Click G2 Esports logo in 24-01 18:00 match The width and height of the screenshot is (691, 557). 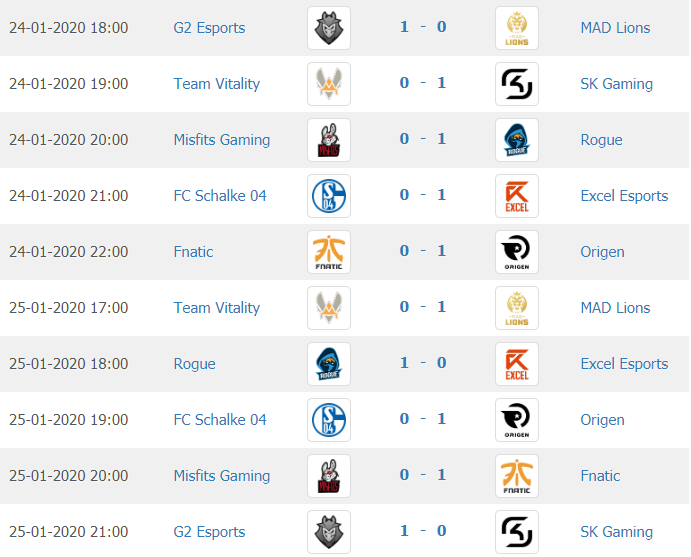click(x=329, y=28)
